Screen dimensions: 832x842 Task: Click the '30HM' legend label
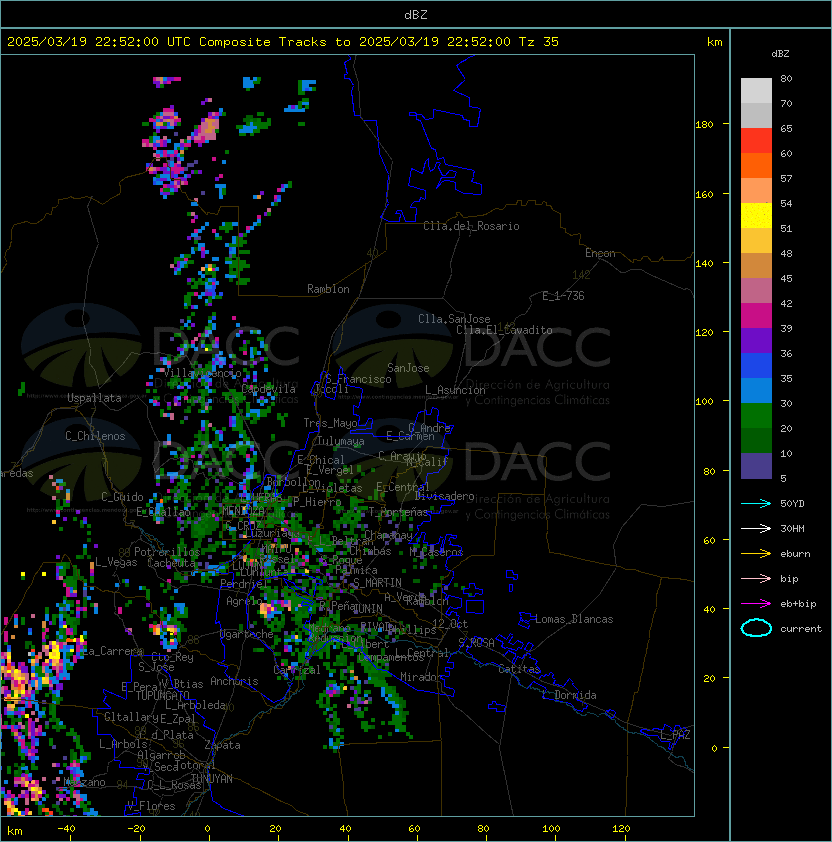(792, 529)
